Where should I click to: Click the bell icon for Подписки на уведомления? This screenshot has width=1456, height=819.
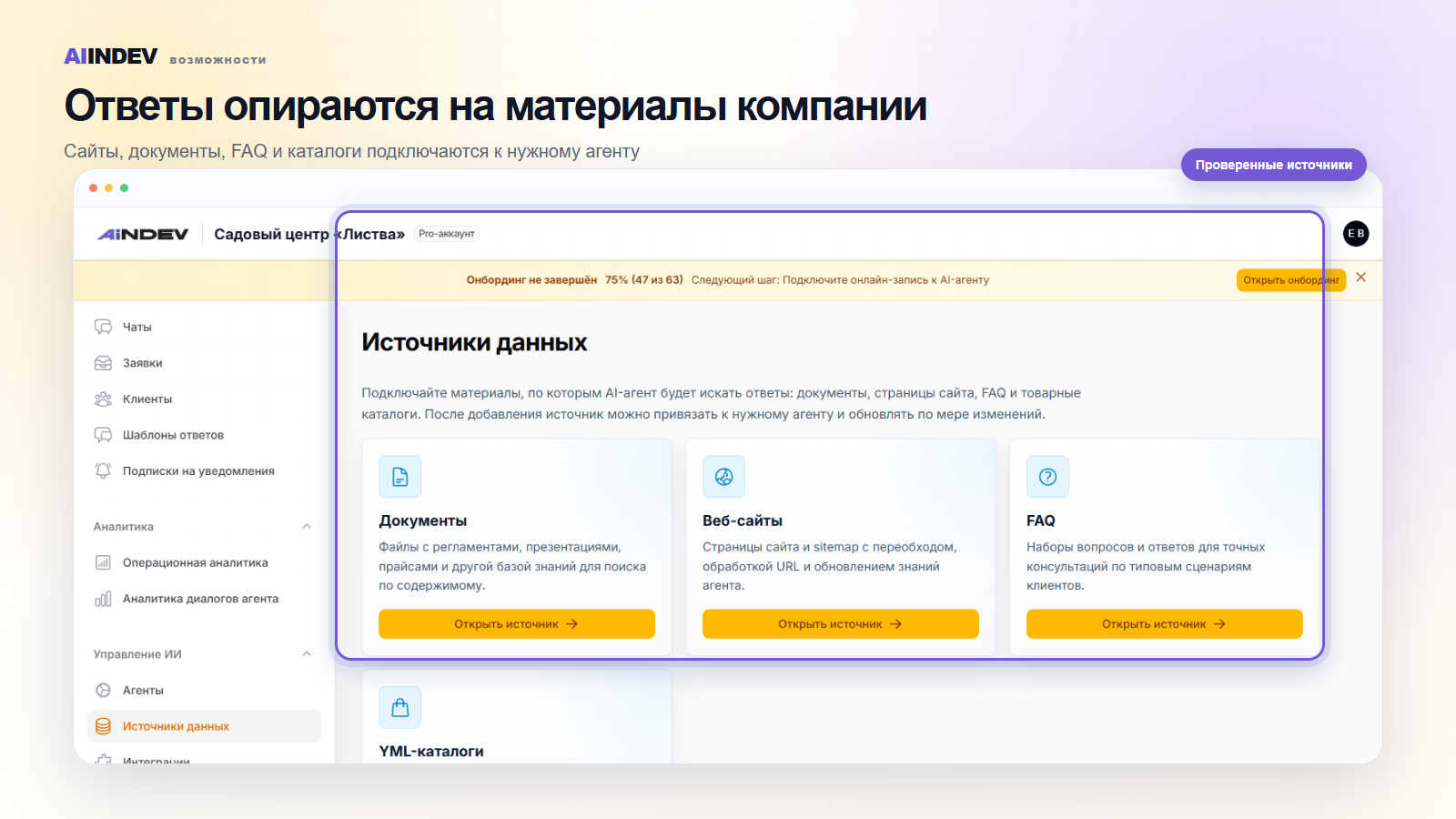click(x=103, y=470)
